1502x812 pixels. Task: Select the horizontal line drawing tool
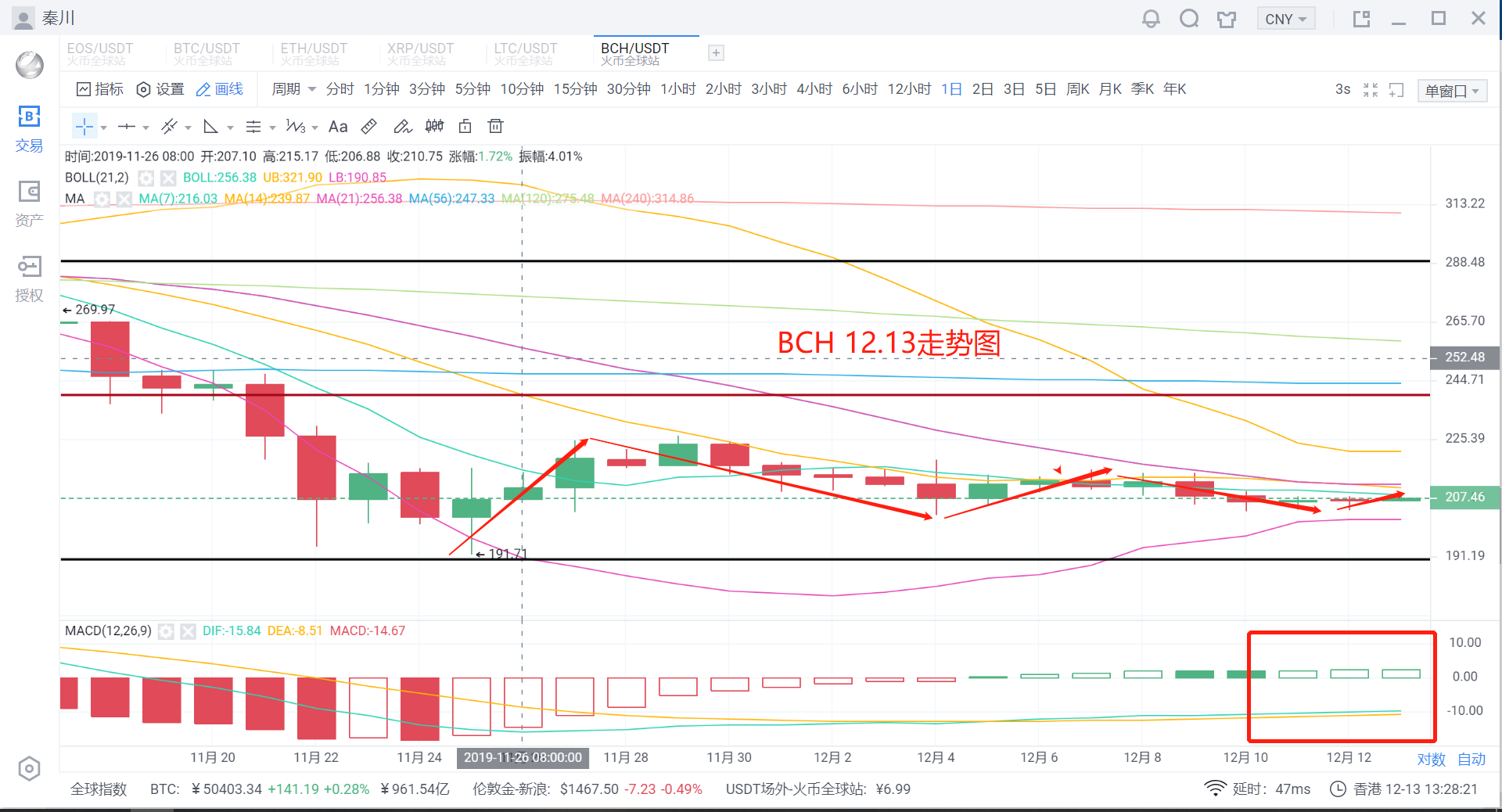coord(127,126)
